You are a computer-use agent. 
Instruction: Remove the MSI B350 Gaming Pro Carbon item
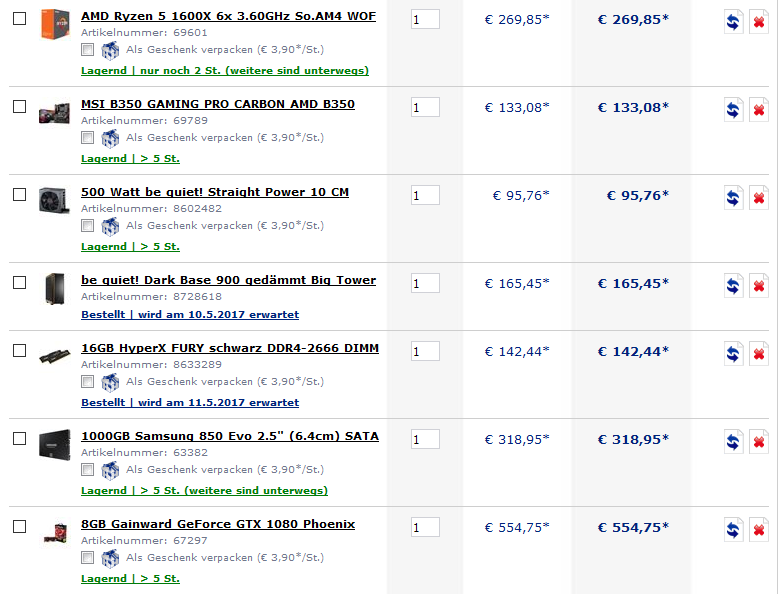[x=759, y=110]
